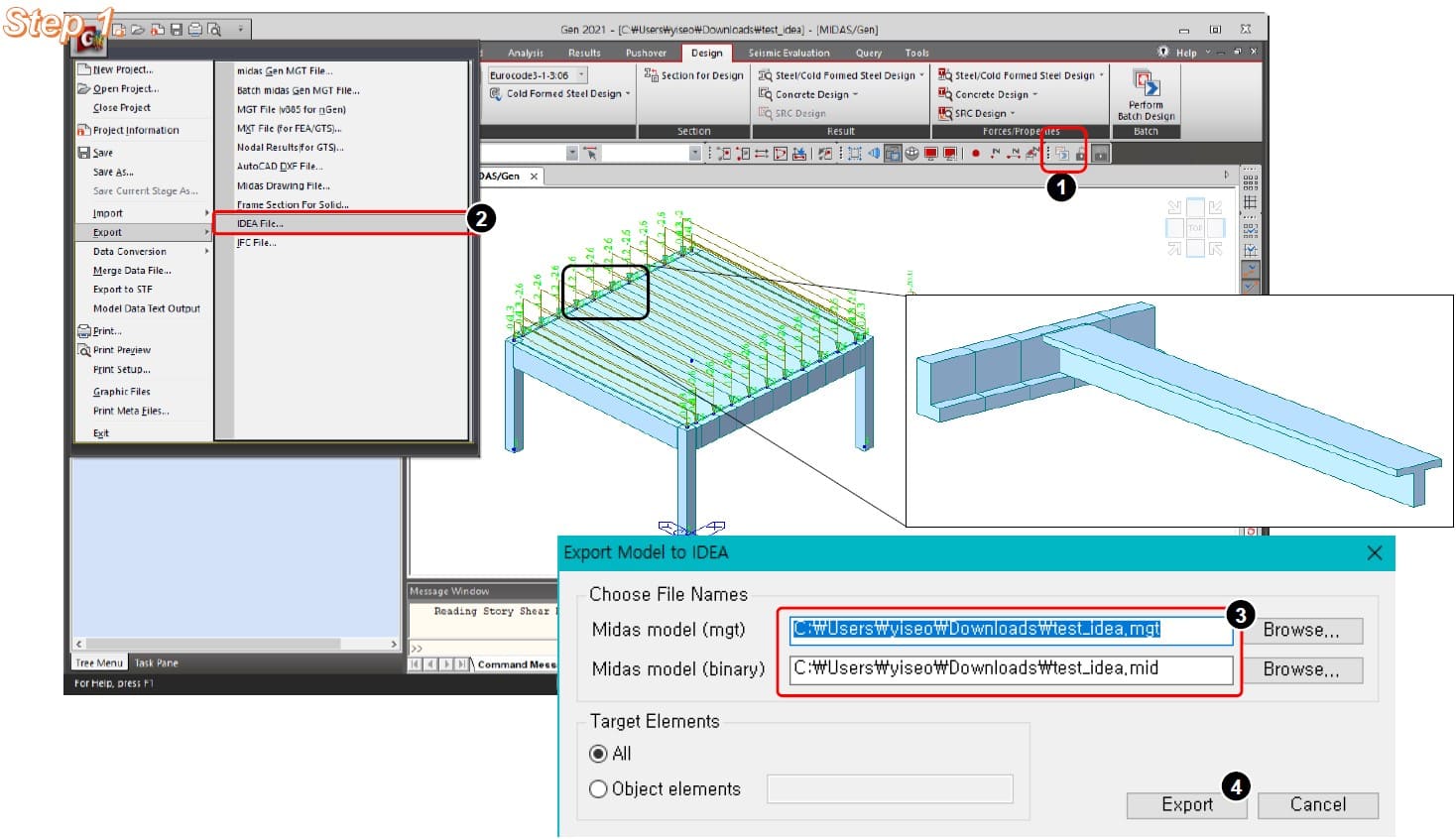Click the select-by-pointer arrow icon in toolbar
The image size is (1456, 839).
point(591,153)
